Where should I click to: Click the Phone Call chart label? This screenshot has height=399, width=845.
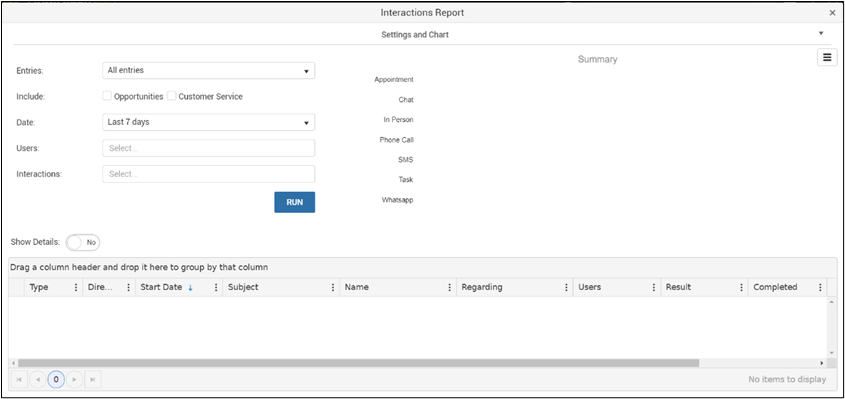(x=397, y=140)
